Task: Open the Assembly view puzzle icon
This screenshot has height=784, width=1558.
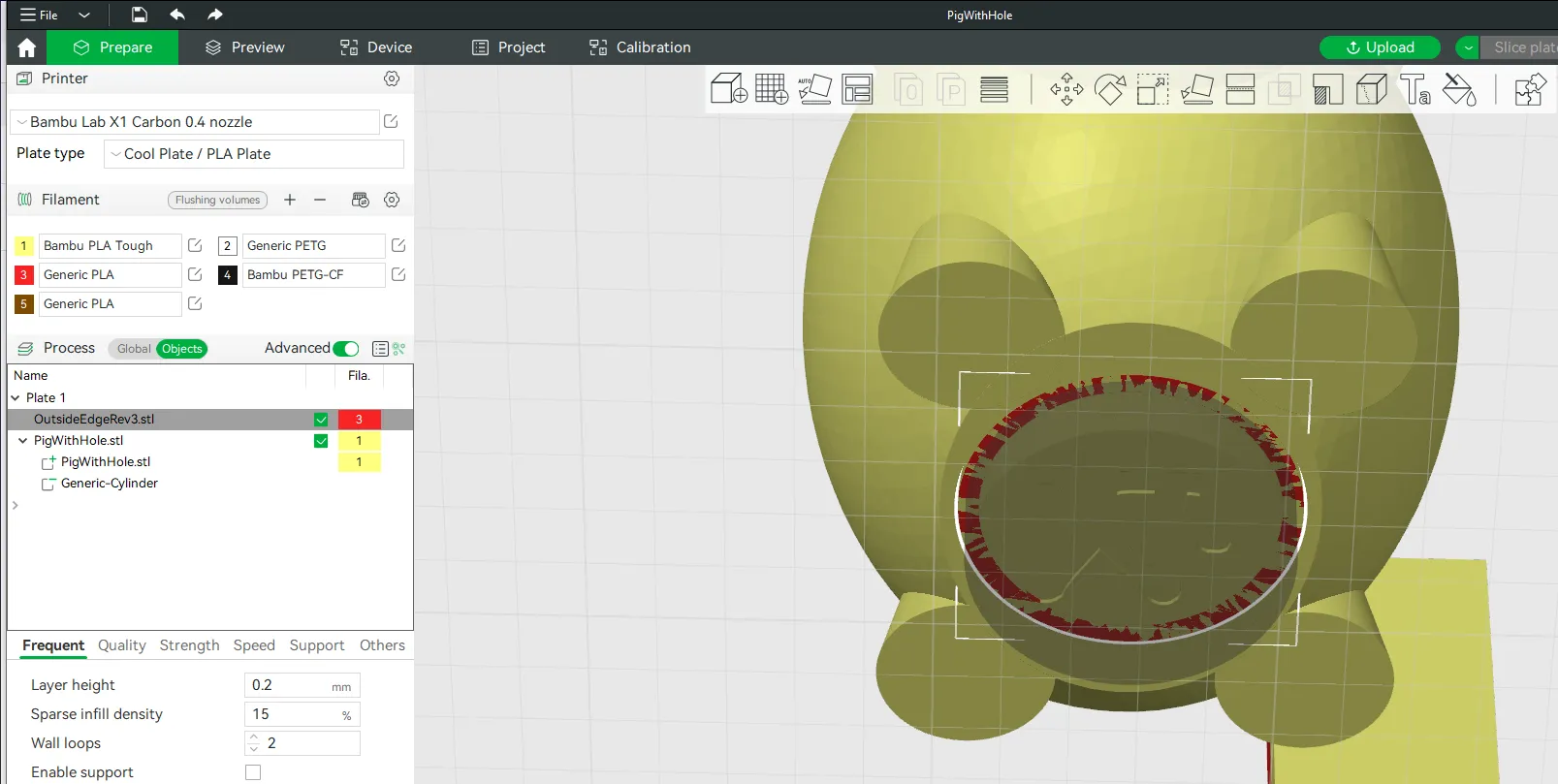Action: coord(1530,89)
